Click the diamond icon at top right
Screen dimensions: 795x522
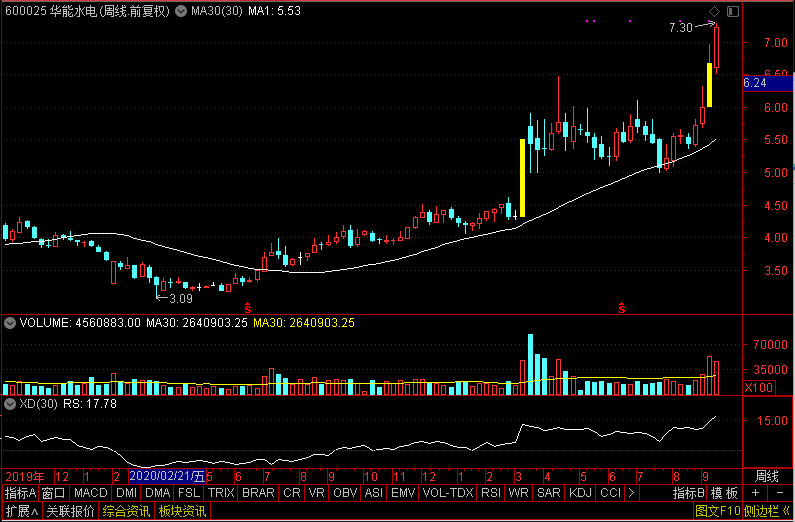[714, 11]
